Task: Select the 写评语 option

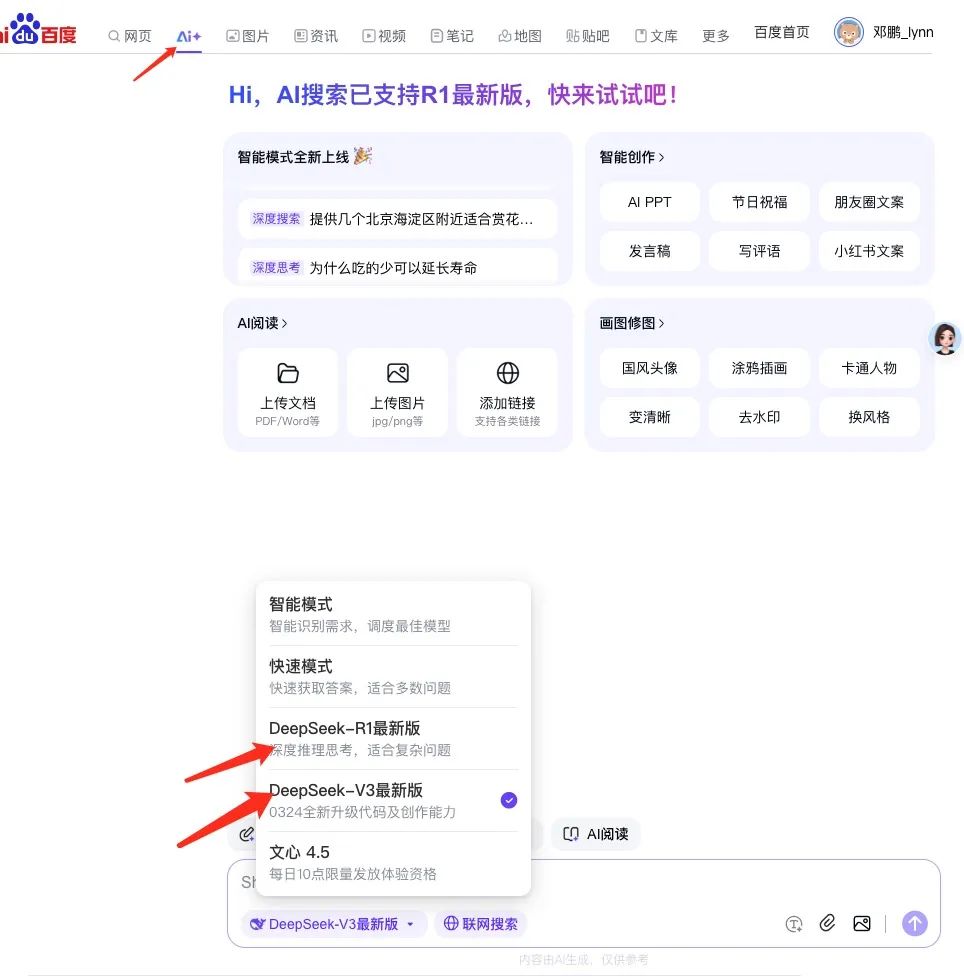Action: (x=759, y=251)
